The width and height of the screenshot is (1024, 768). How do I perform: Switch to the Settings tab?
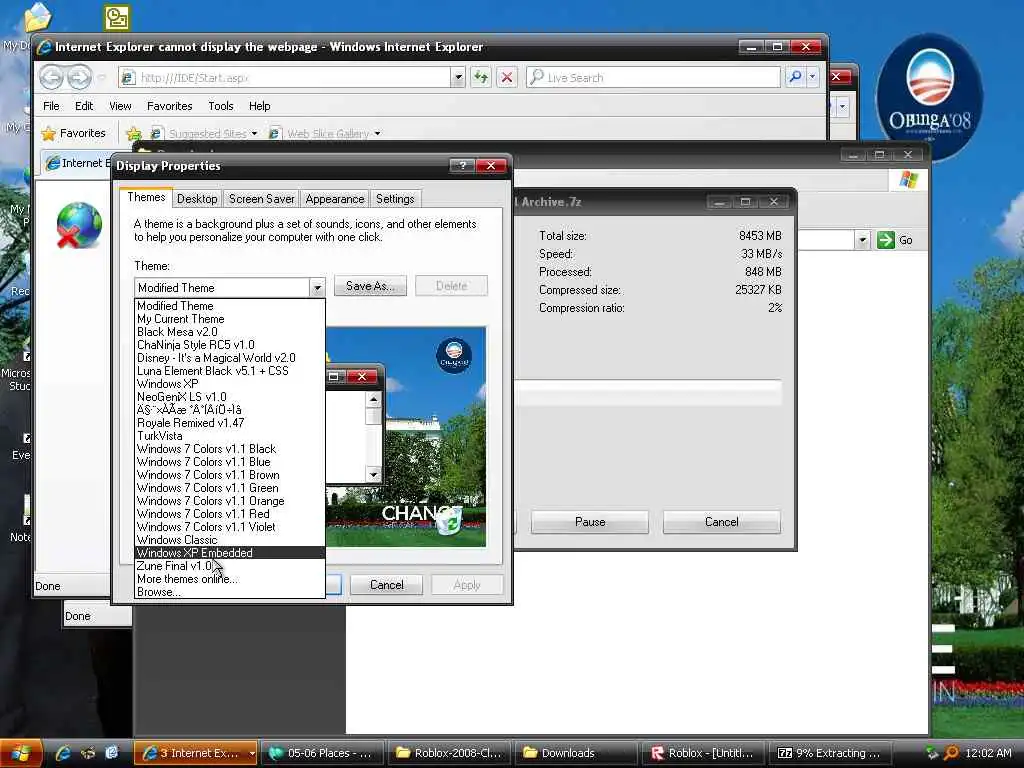tap(395, 199)
